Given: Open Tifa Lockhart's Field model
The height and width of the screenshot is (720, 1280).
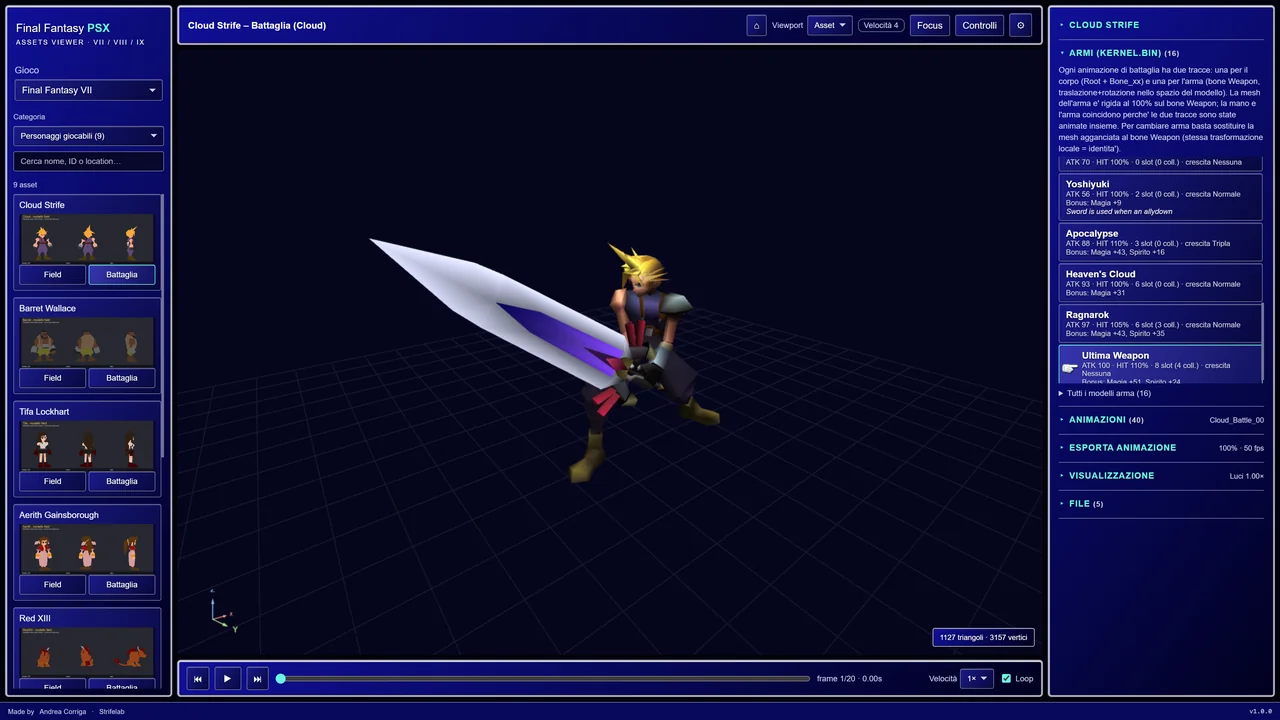Looking at the screenshot, I should click(x=52, y=481).
